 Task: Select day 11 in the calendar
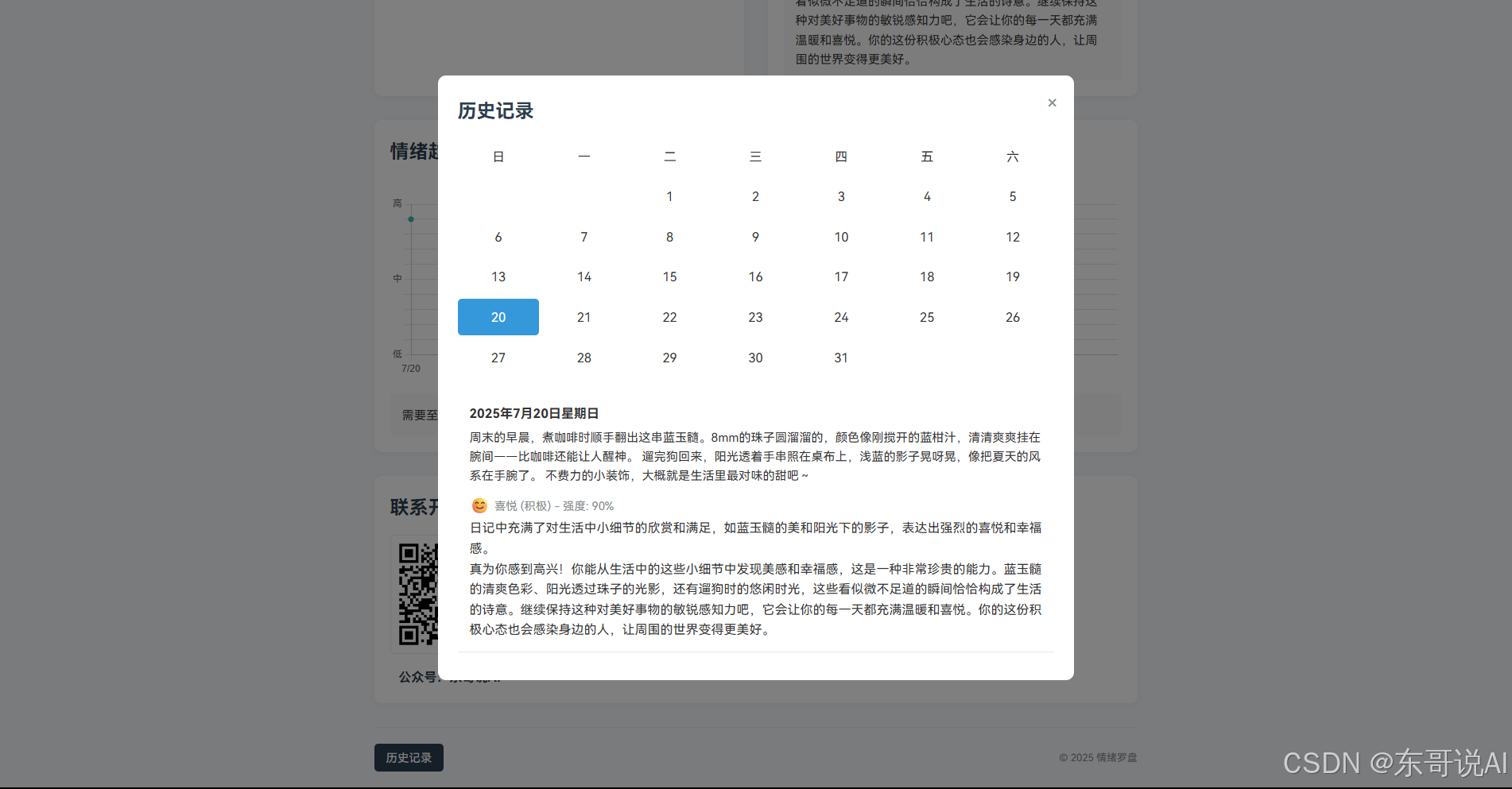click(927, 237)
